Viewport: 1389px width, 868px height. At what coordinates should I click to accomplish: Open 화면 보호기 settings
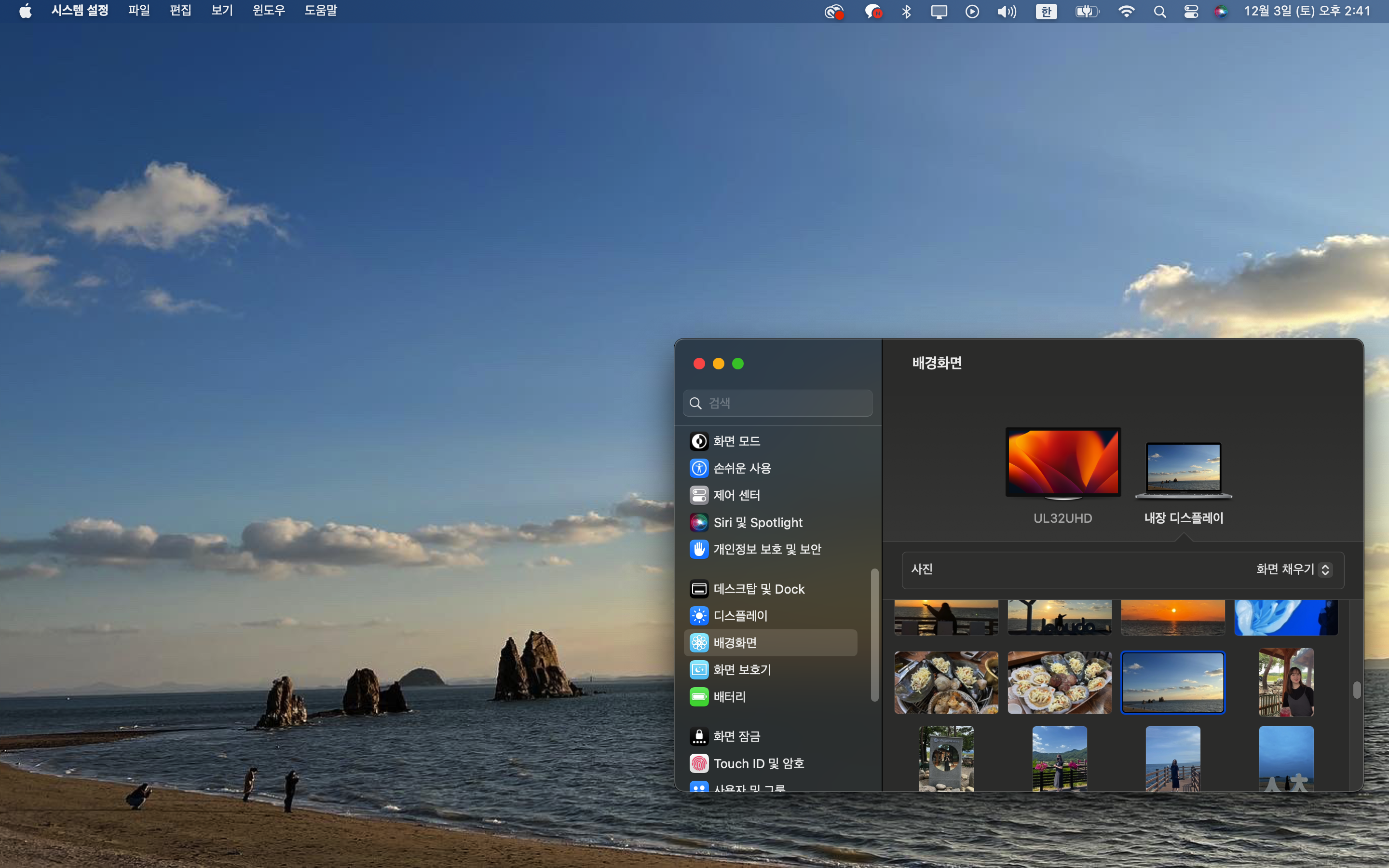[x=742, y=670]
